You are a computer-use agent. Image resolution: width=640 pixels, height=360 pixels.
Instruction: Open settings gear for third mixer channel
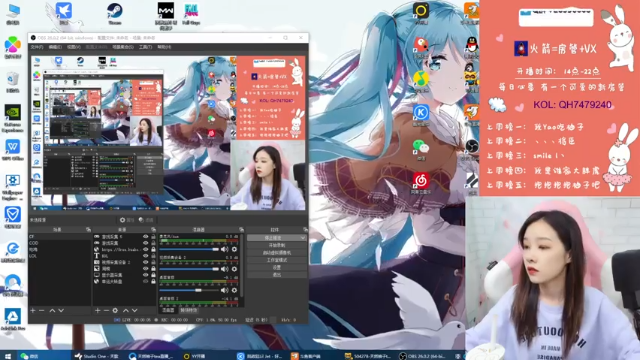234,290
